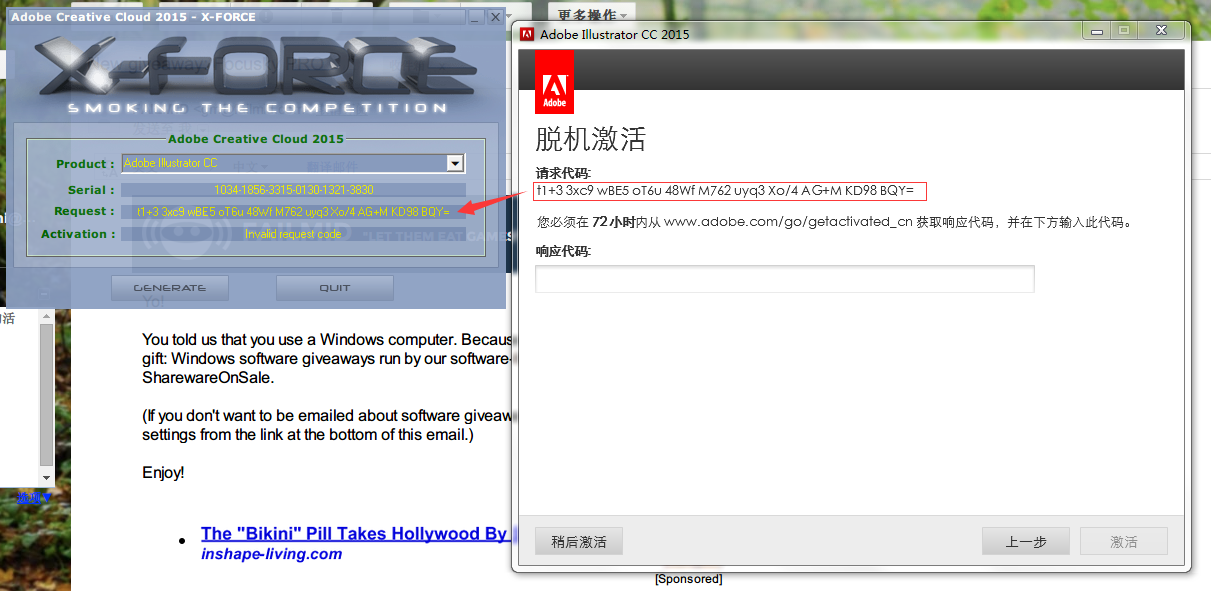1211x591 pixels.
Task: Close the Adobe Illustrator CC 2015 dialog
Action: (x=1160, y=31)
